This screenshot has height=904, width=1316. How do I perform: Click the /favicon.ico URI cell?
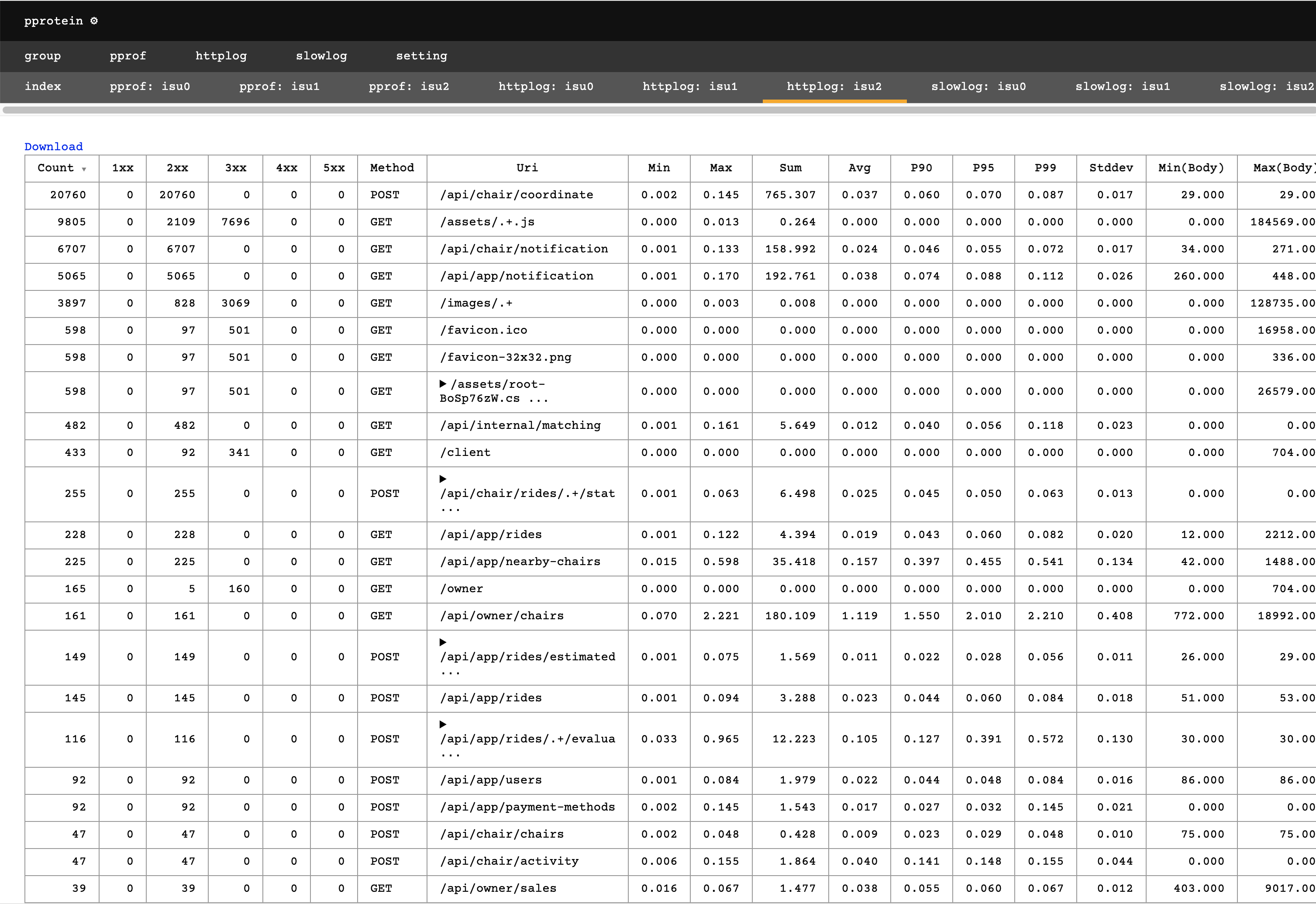pos(527,331)
